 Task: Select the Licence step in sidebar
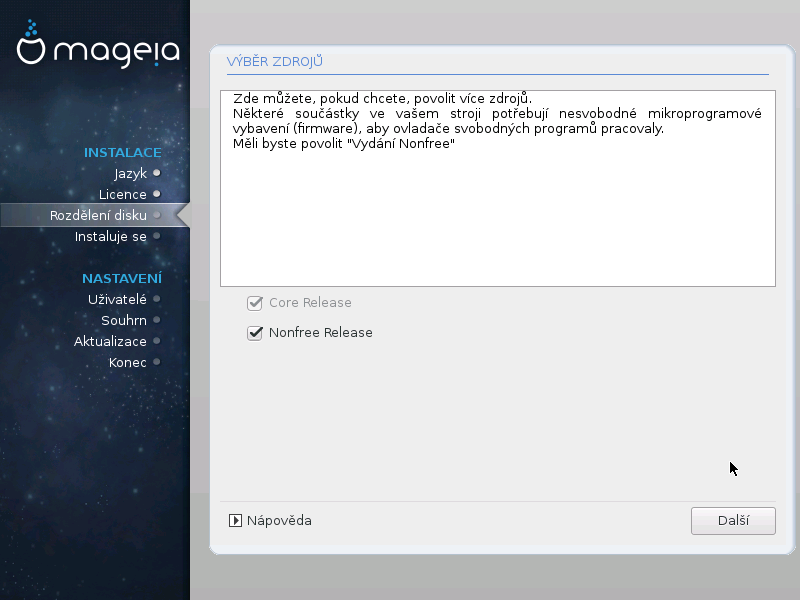pyautogui.click(x=122, y=194)
